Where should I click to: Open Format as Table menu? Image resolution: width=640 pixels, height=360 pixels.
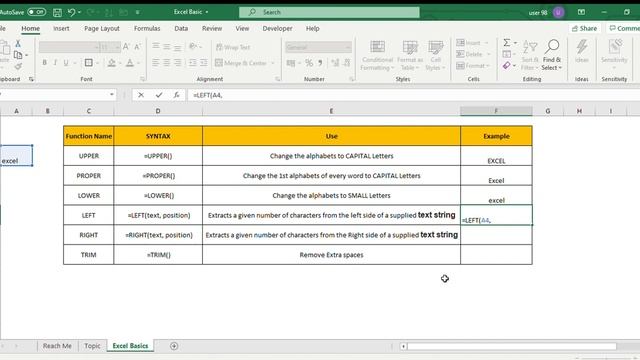[410, 55]
